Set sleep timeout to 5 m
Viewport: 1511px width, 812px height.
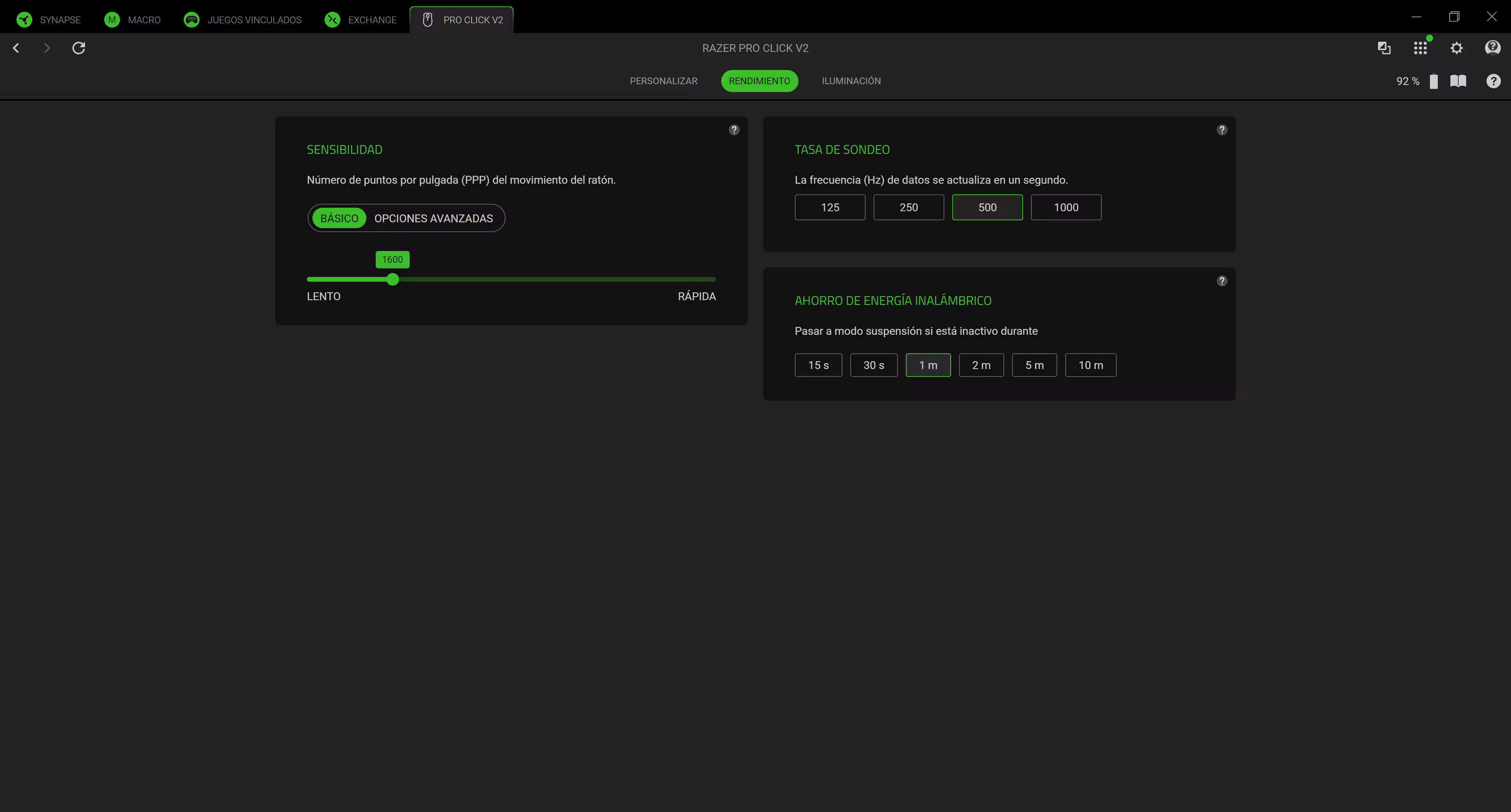pos(1034,365)
